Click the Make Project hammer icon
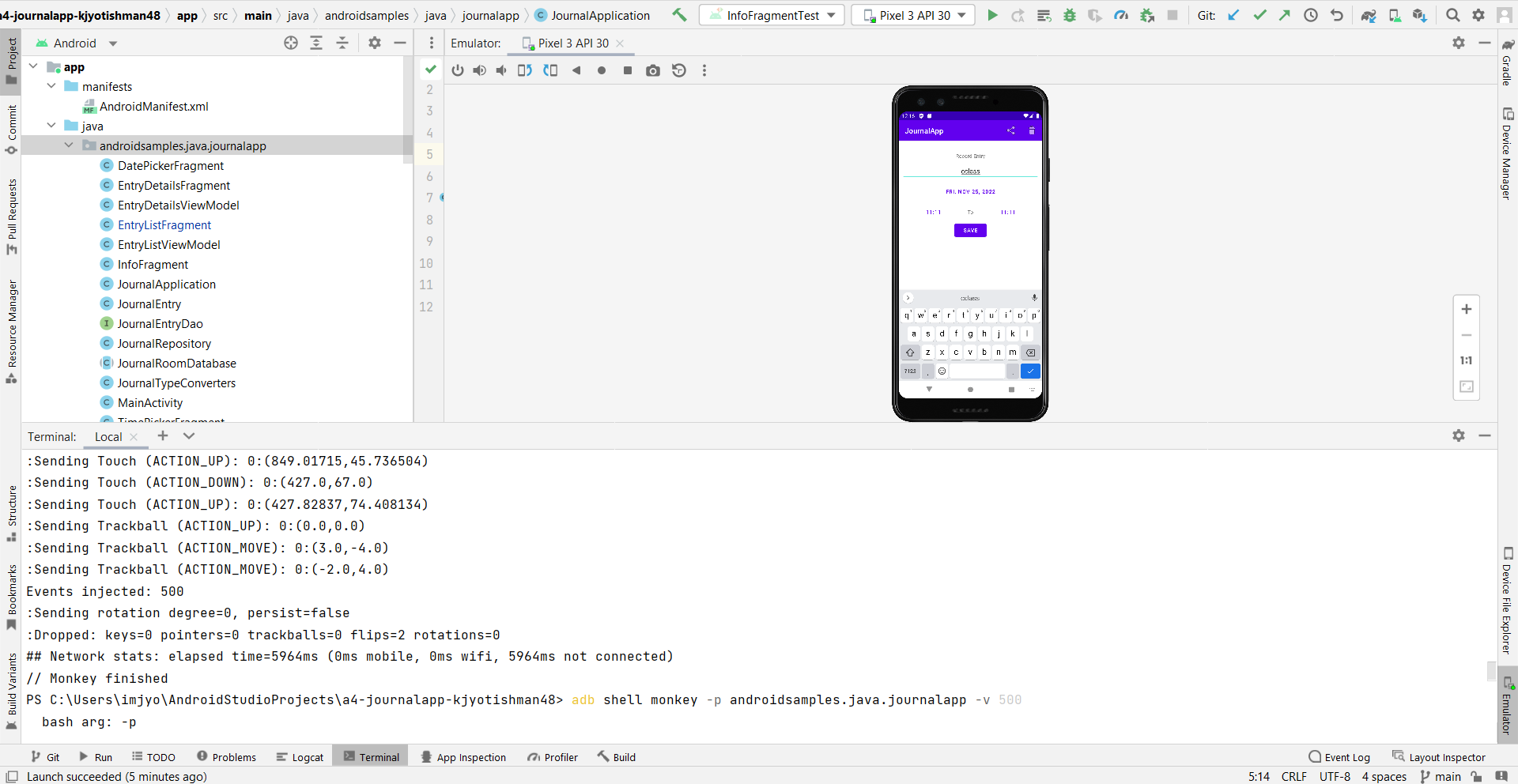This screenshot has width=1518, height=784. click(x=679, y=15)
